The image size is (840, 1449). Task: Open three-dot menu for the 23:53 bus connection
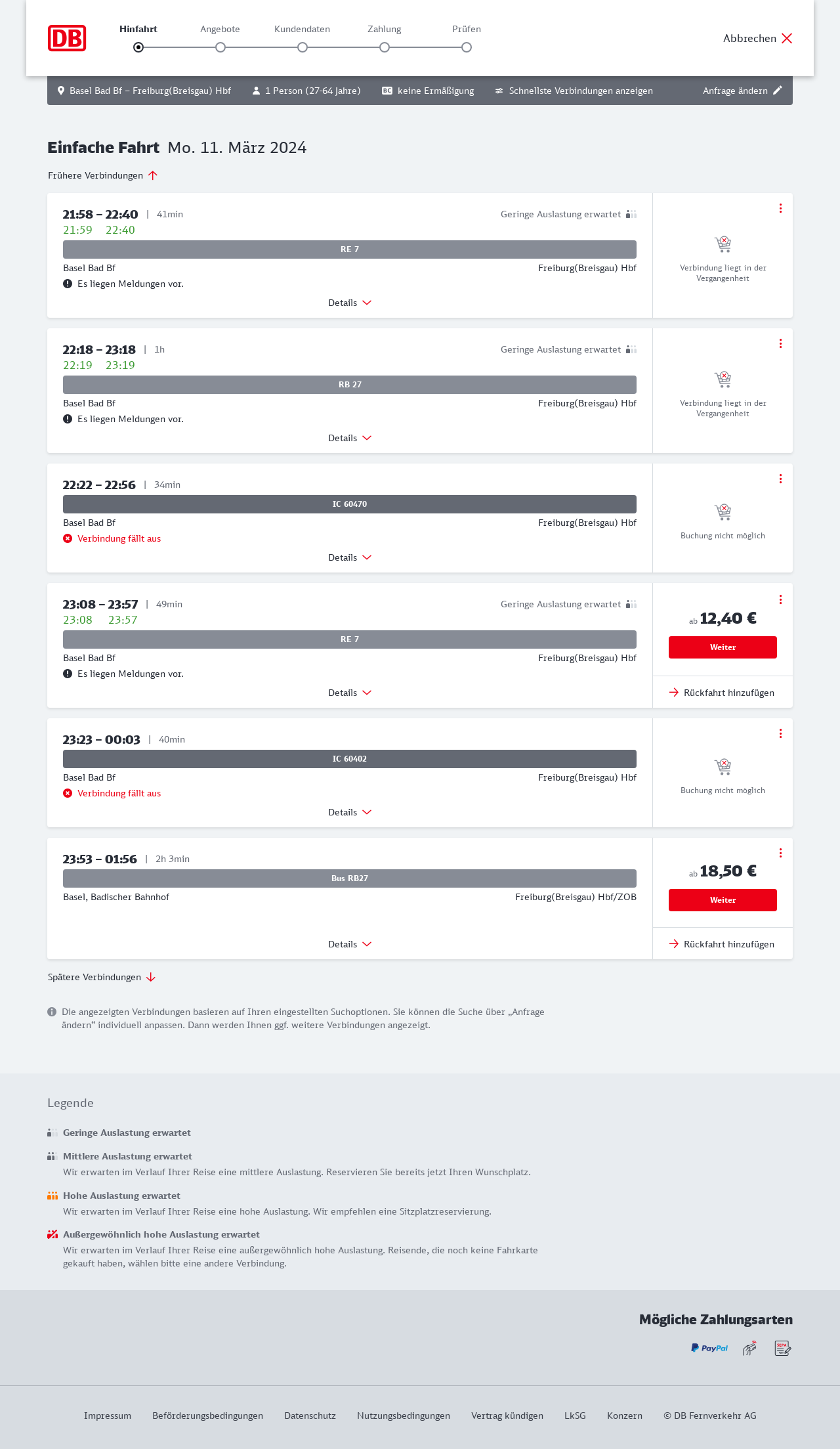(x=780, y=853)
